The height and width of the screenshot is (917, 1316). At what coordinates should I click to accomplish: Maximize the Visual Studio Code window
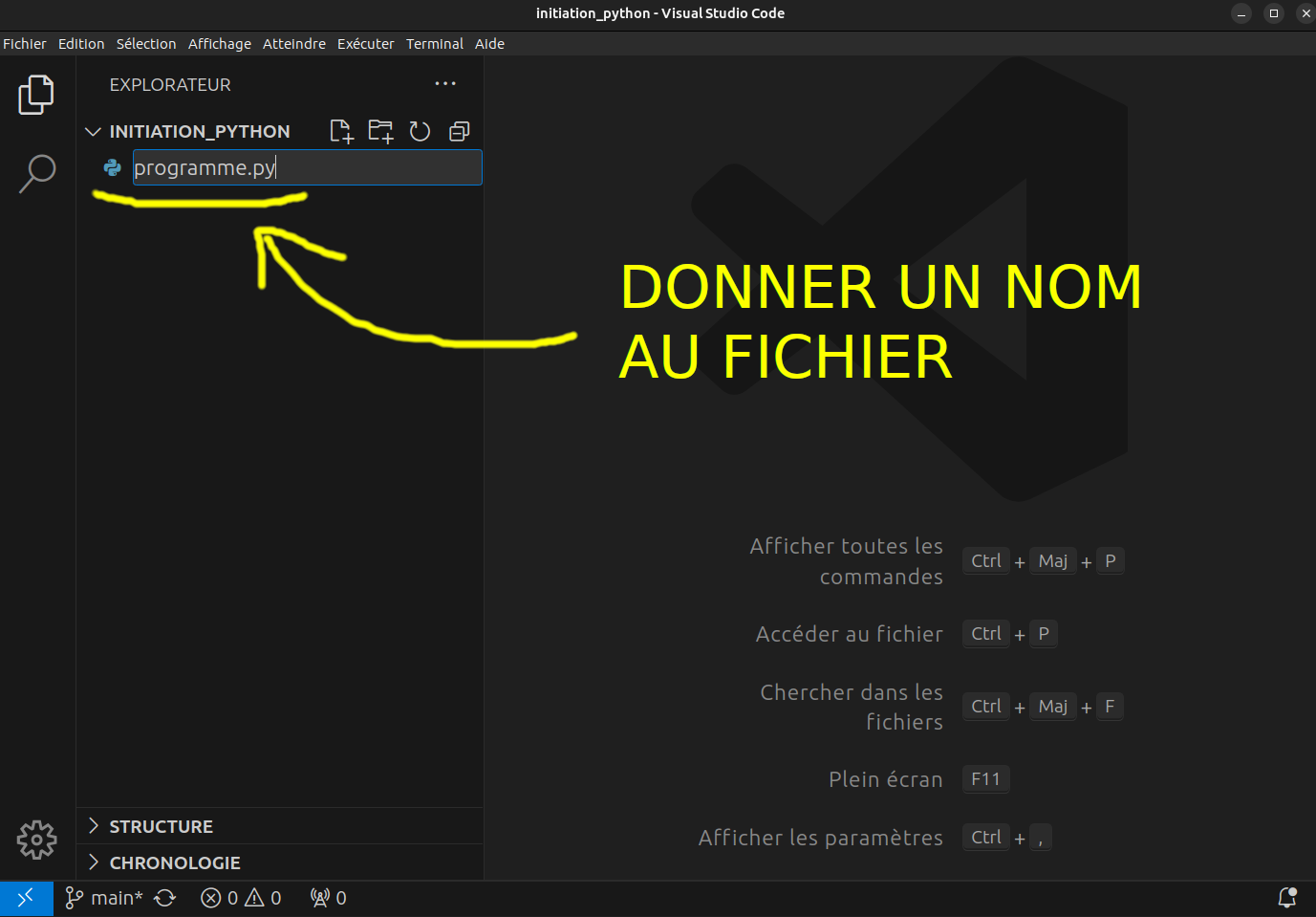click(1274, 13)
